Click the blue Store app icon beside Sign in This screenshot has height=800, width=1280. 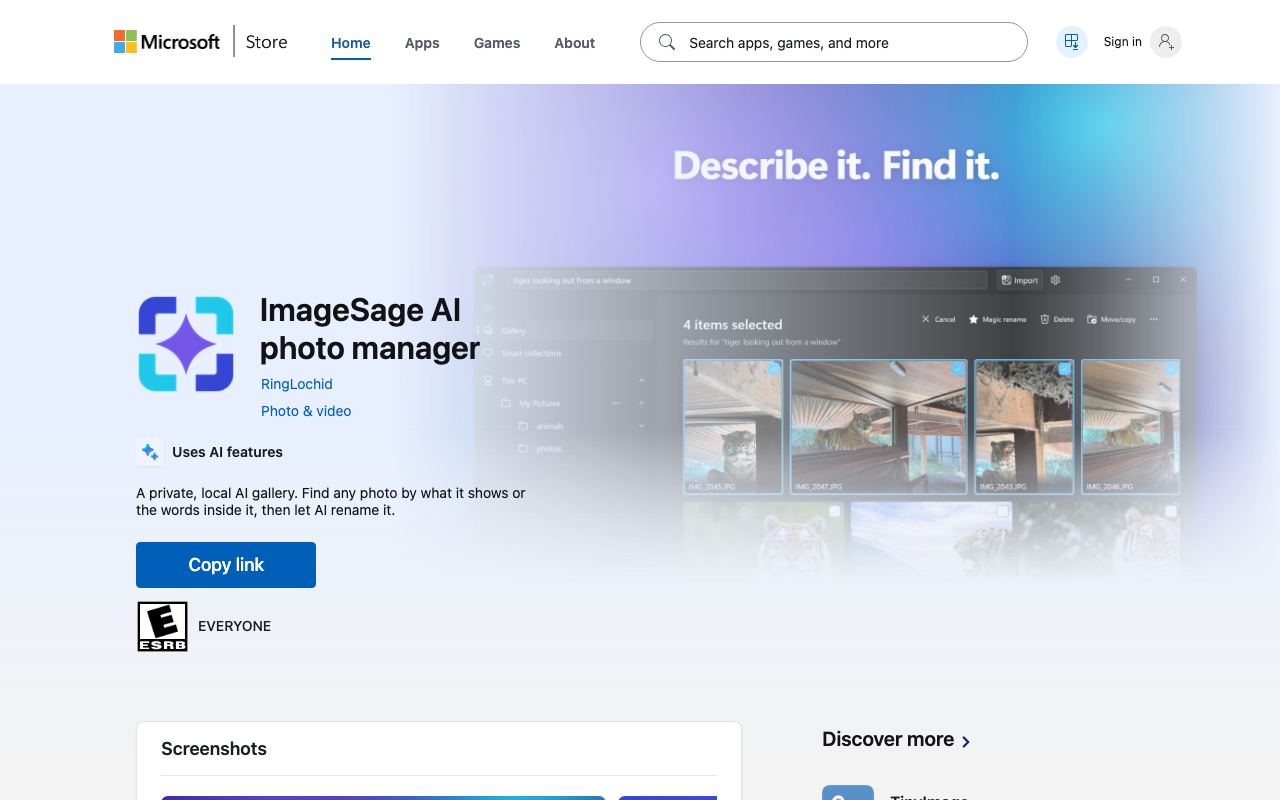pos(1072,42)
